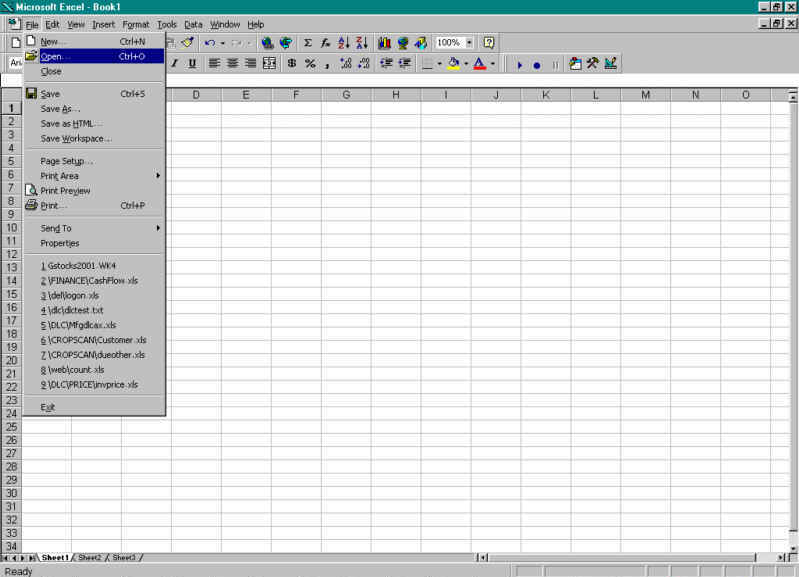Apply the yellow Fill Color swatch
The image size is (799, 577).
454,64
